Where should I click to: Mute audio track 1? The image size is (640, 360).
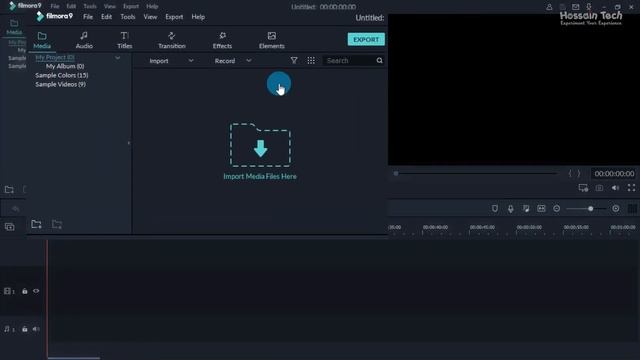click(36, 329)
